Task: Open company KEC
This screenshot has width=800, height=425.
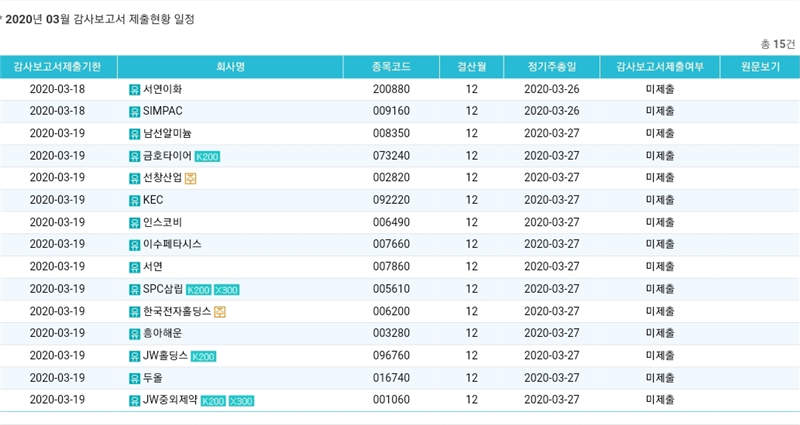Action: click(x=153, y=200)
